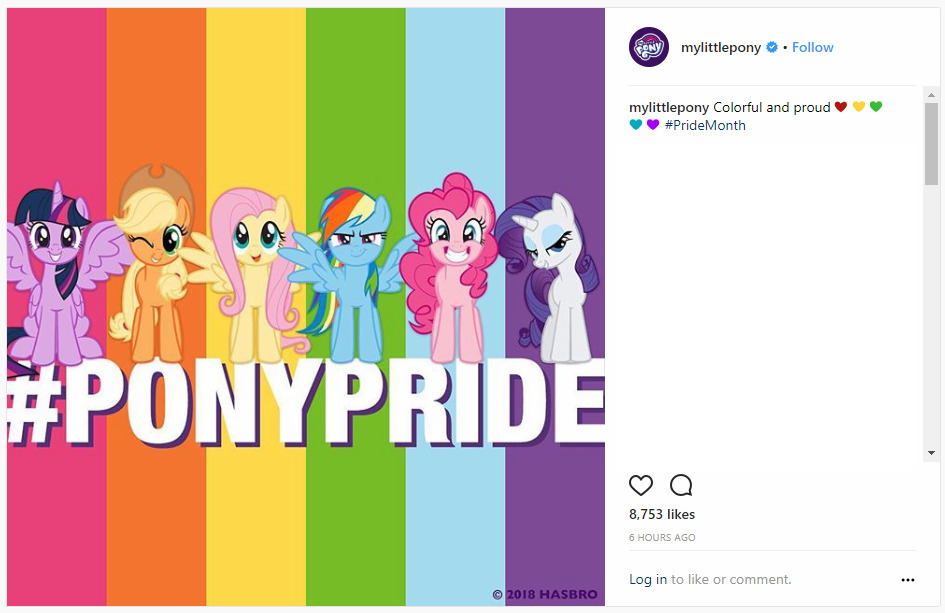945x613 pixels.
Task: Click the red heart emoji in caption
Action: coord(841,107)
